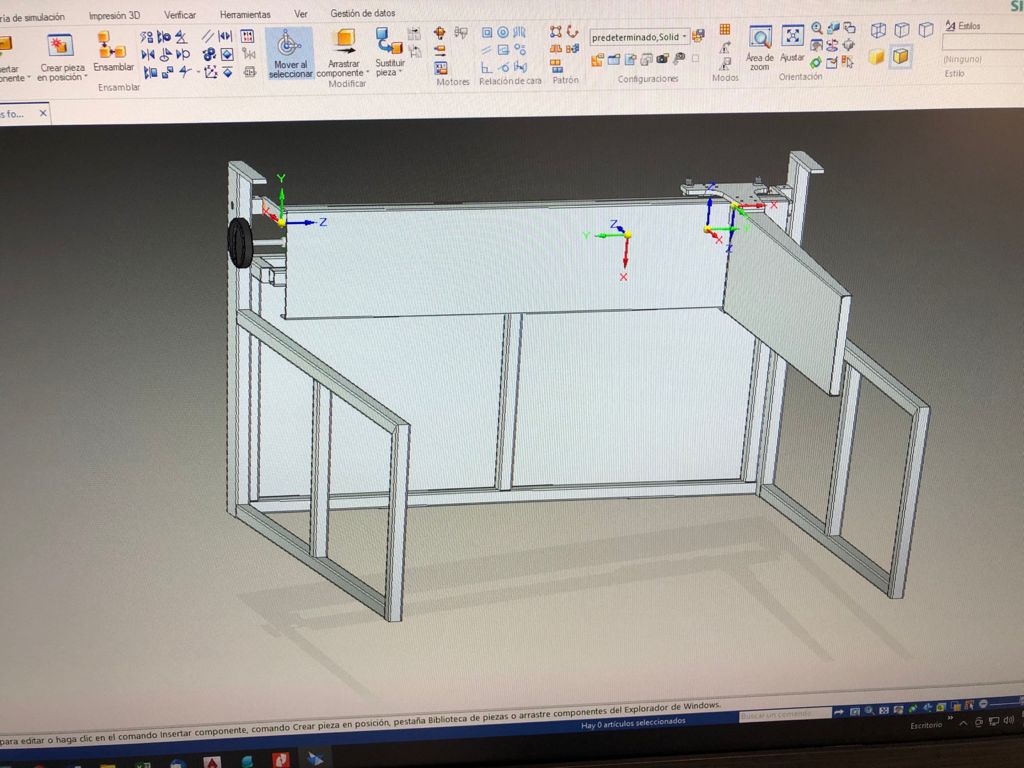The image size is (1024, 768).
Task: Click the network tray icon
Action: (x=993, y=722)
